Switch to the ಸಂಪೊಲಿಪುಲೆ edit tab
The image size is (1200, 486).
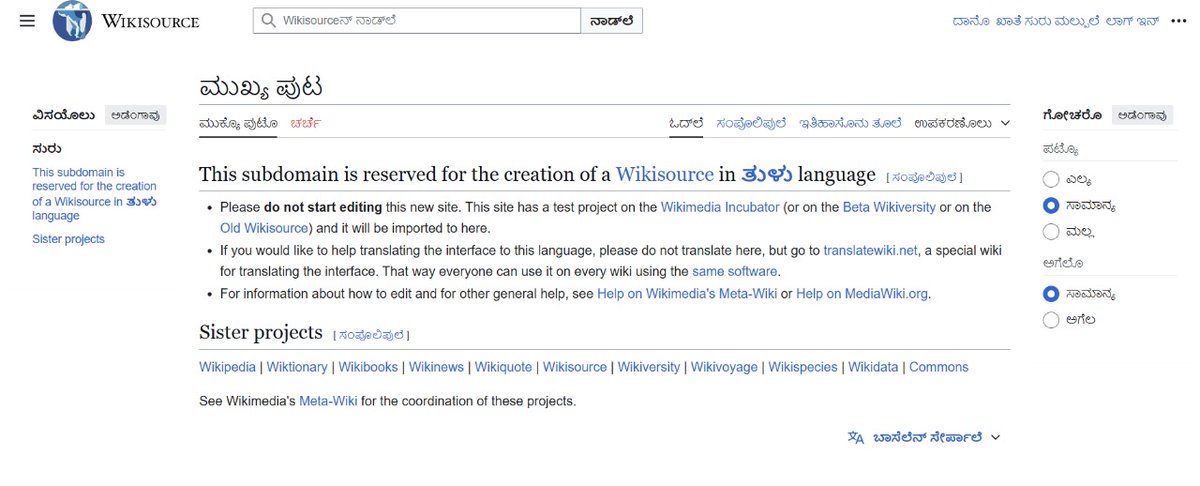[x=751, y=123]
